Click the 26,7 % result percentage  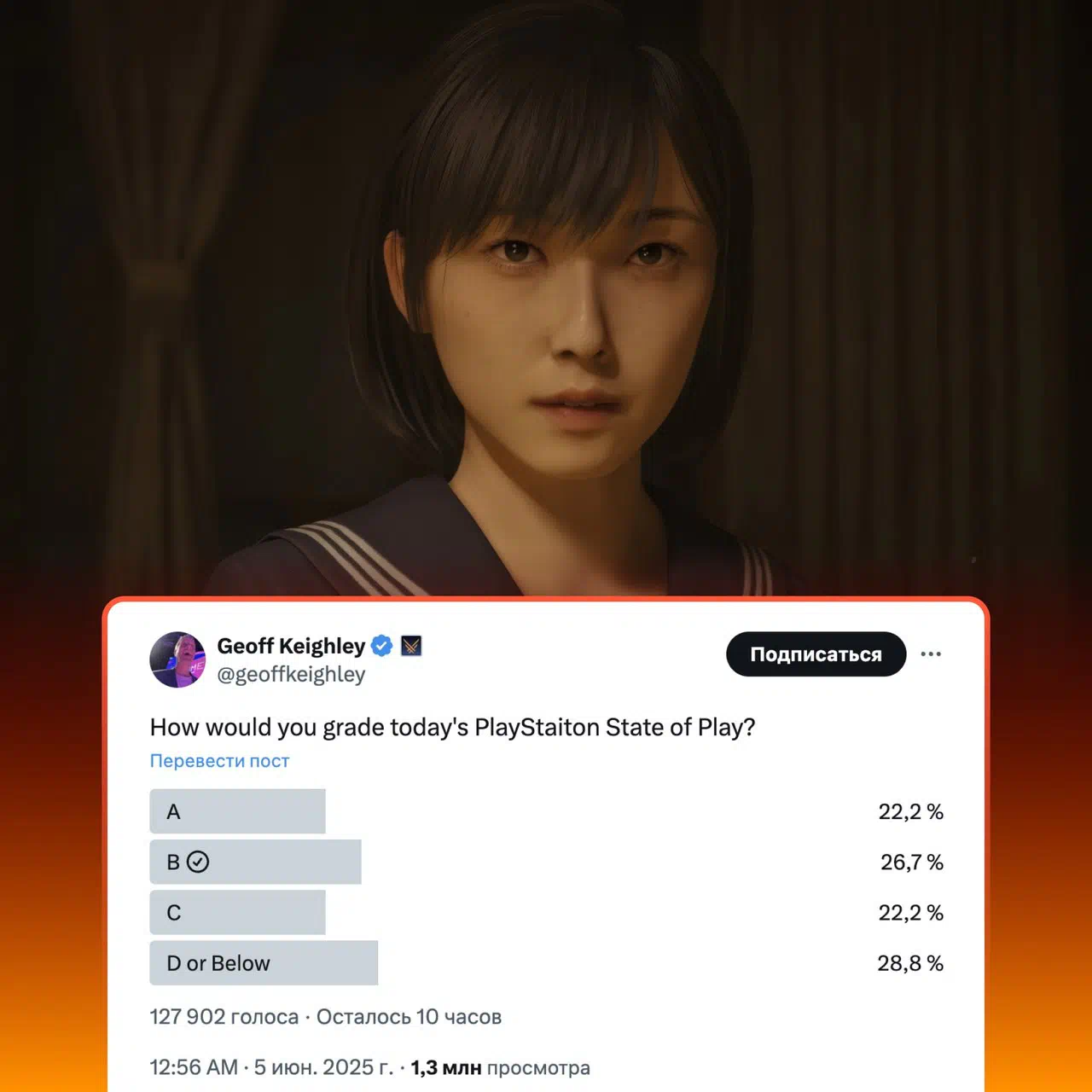pyautogui.click(x=912, y=863)
